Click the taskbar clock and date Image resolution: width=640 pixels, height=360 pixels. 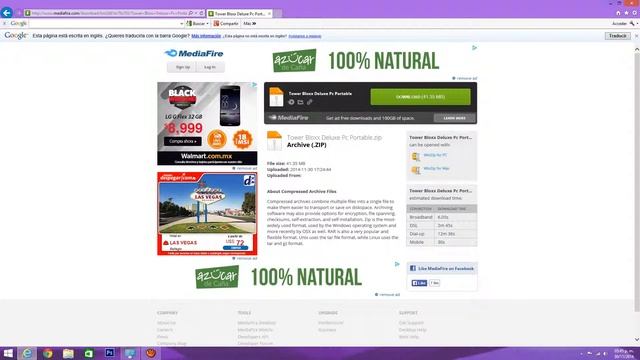[624, 353]
